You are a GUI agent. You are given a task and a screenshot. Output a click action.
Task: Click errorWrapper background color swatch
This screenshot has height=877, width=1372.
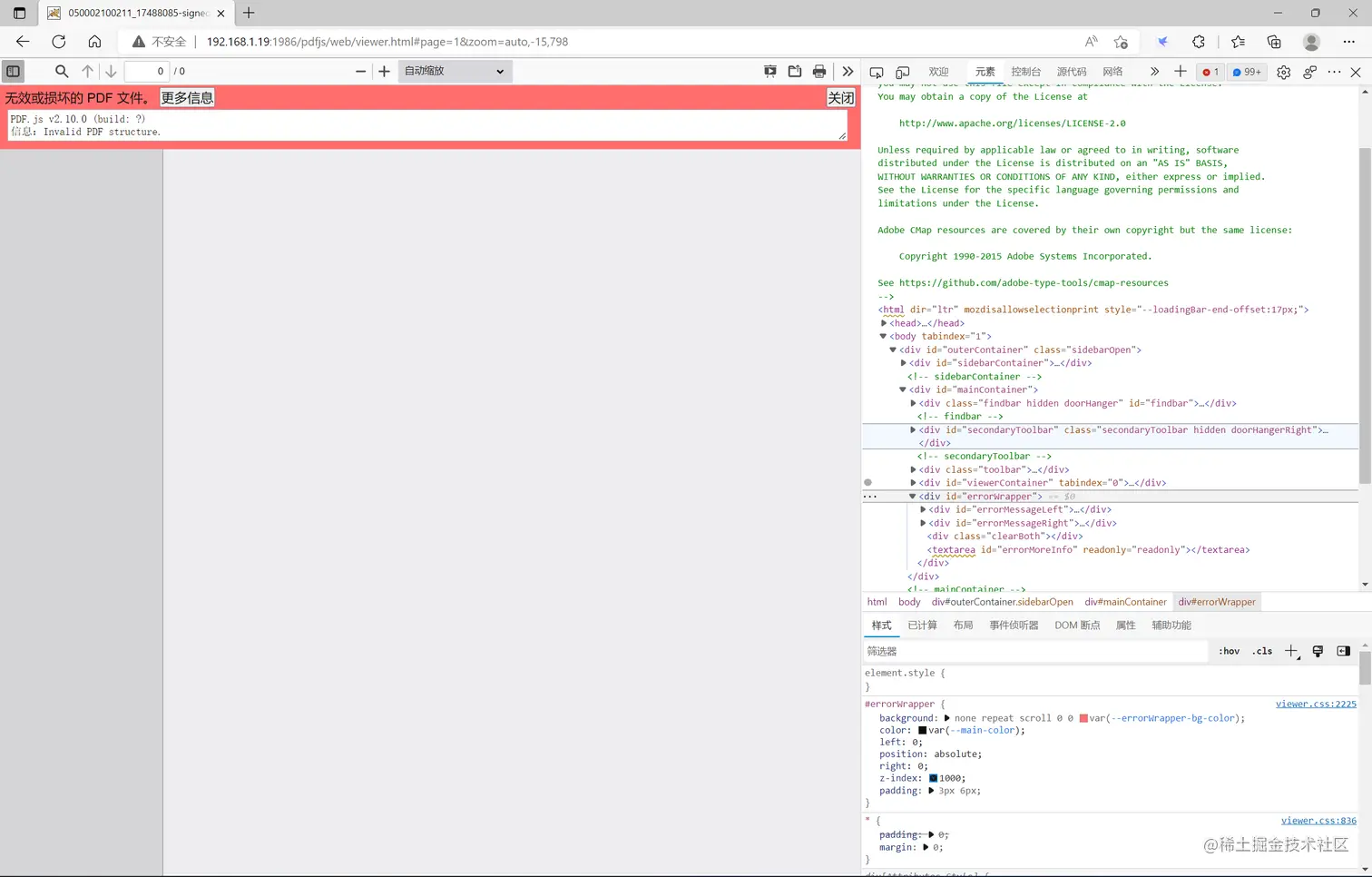tap(1083, 718)
